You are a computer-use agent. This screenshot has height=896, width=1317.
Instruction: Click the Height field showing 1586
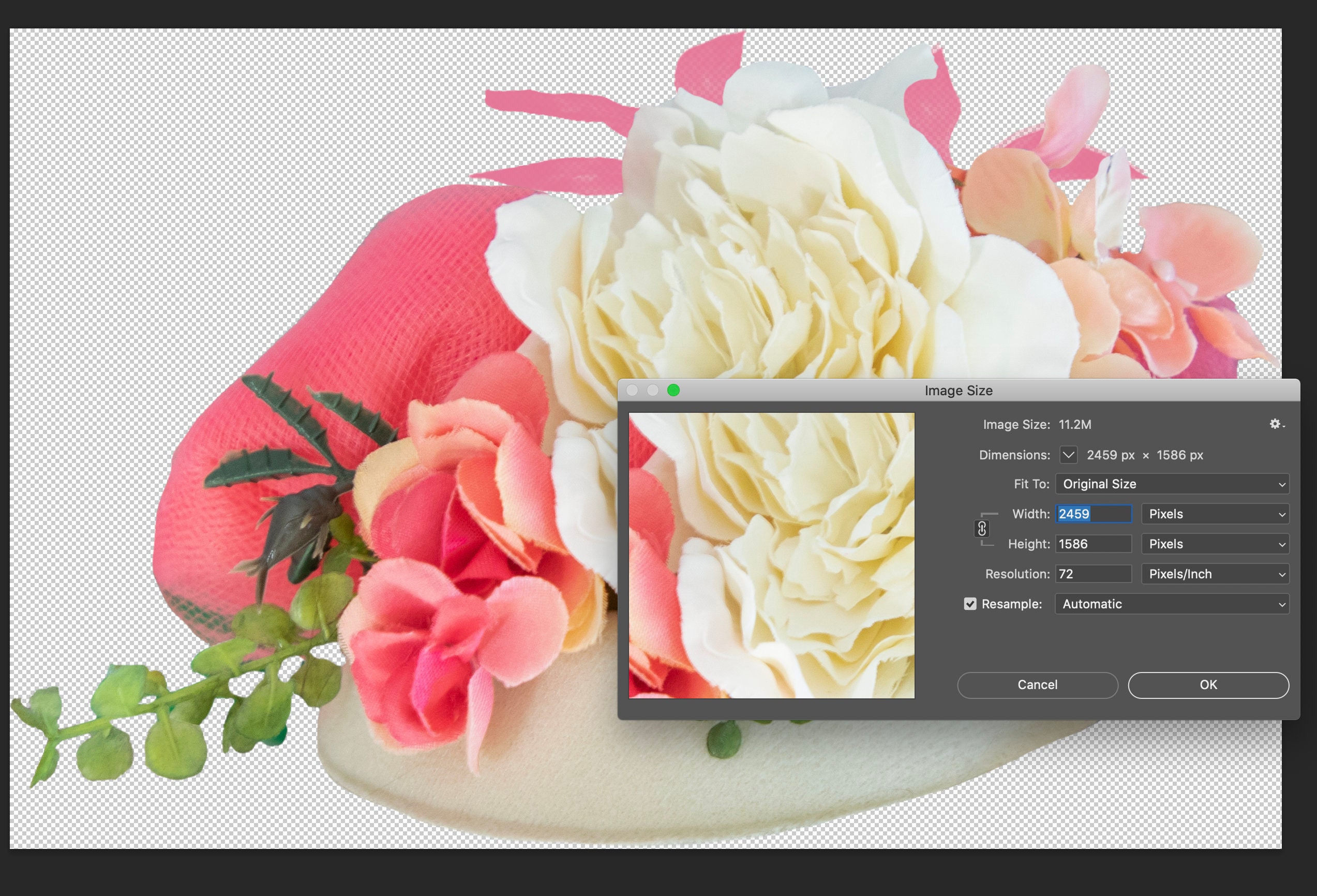point(1094,544)
